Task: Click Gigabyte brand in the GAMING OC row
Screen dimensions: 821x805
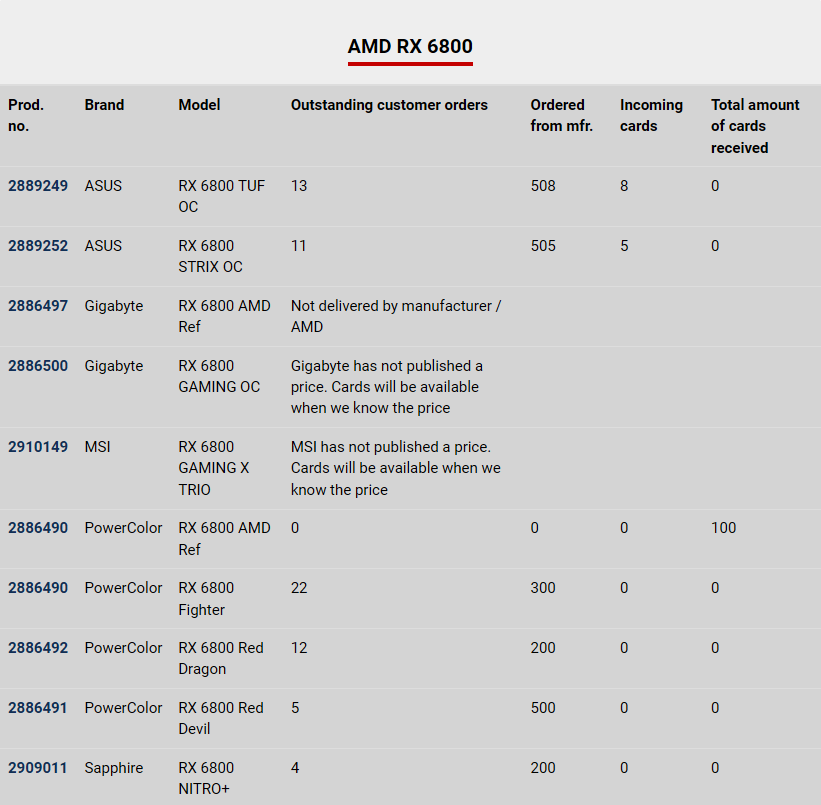Action: tap(114, 366)
